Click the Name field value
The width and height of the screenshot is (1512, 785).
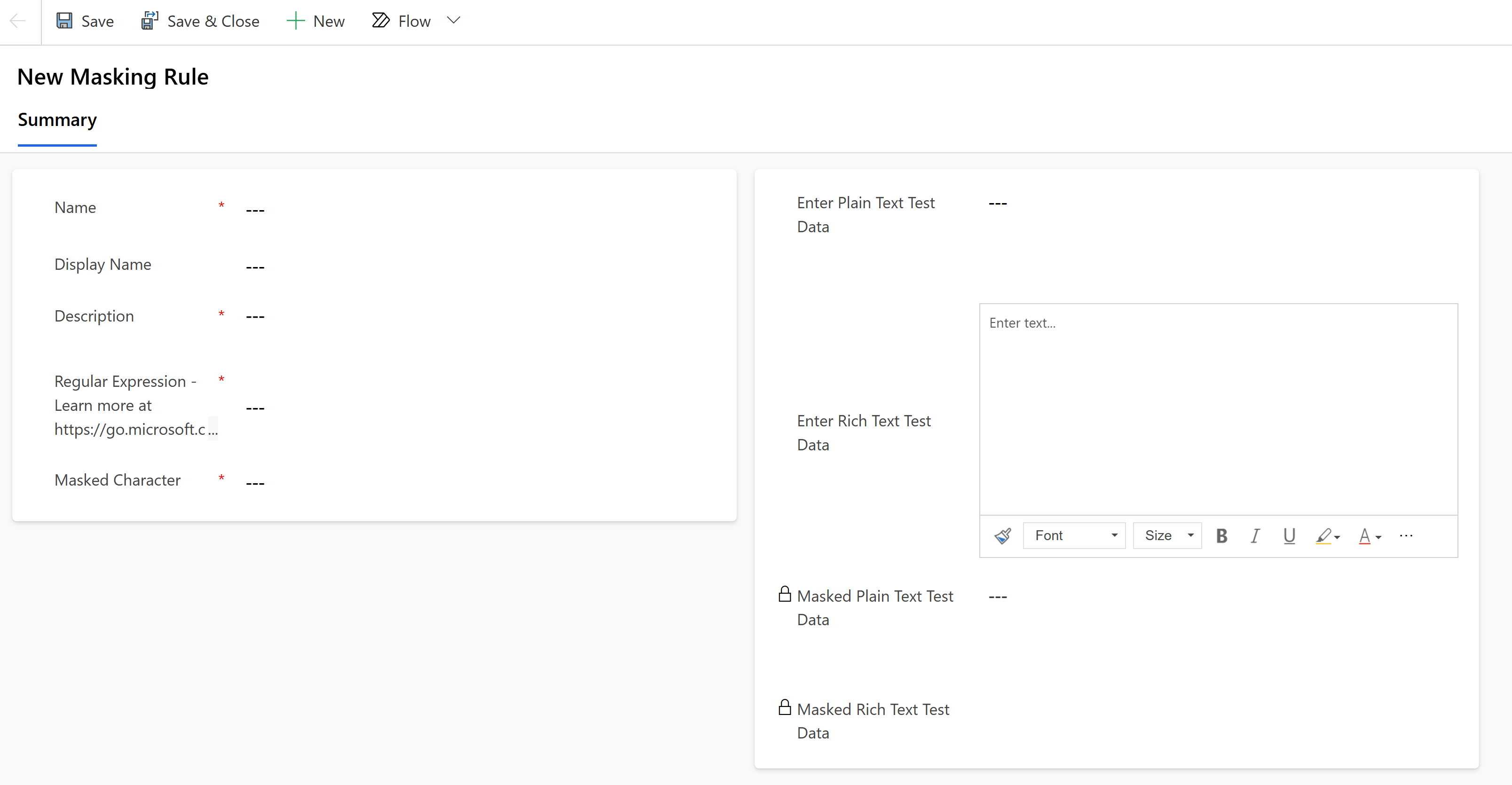click(x=255, y=210)
